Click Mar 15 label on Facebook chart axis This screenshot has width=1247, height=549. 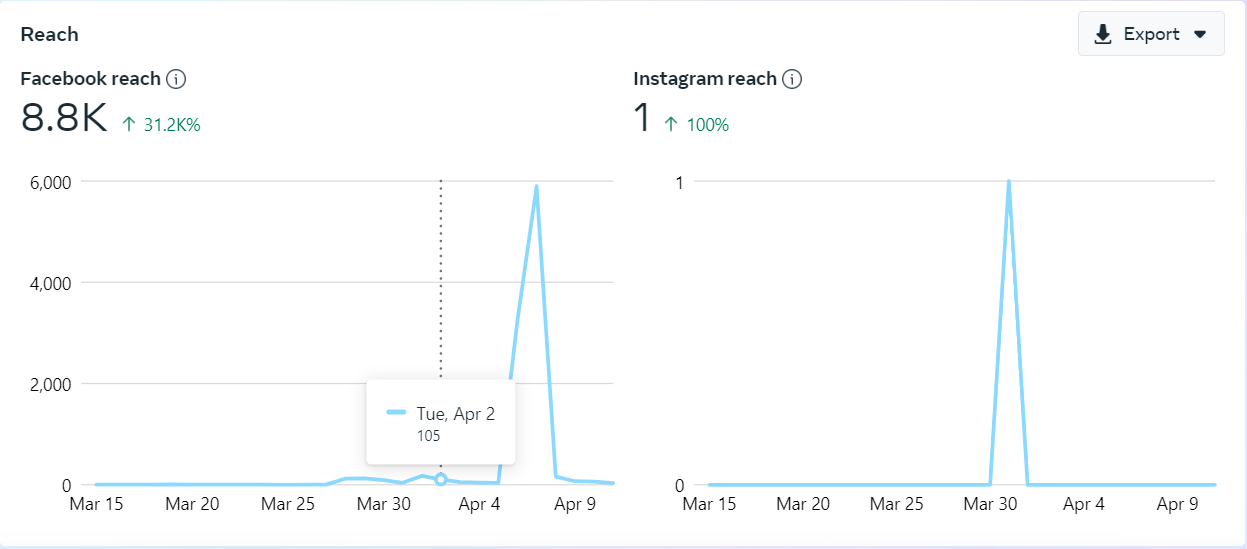coord(96,504)
